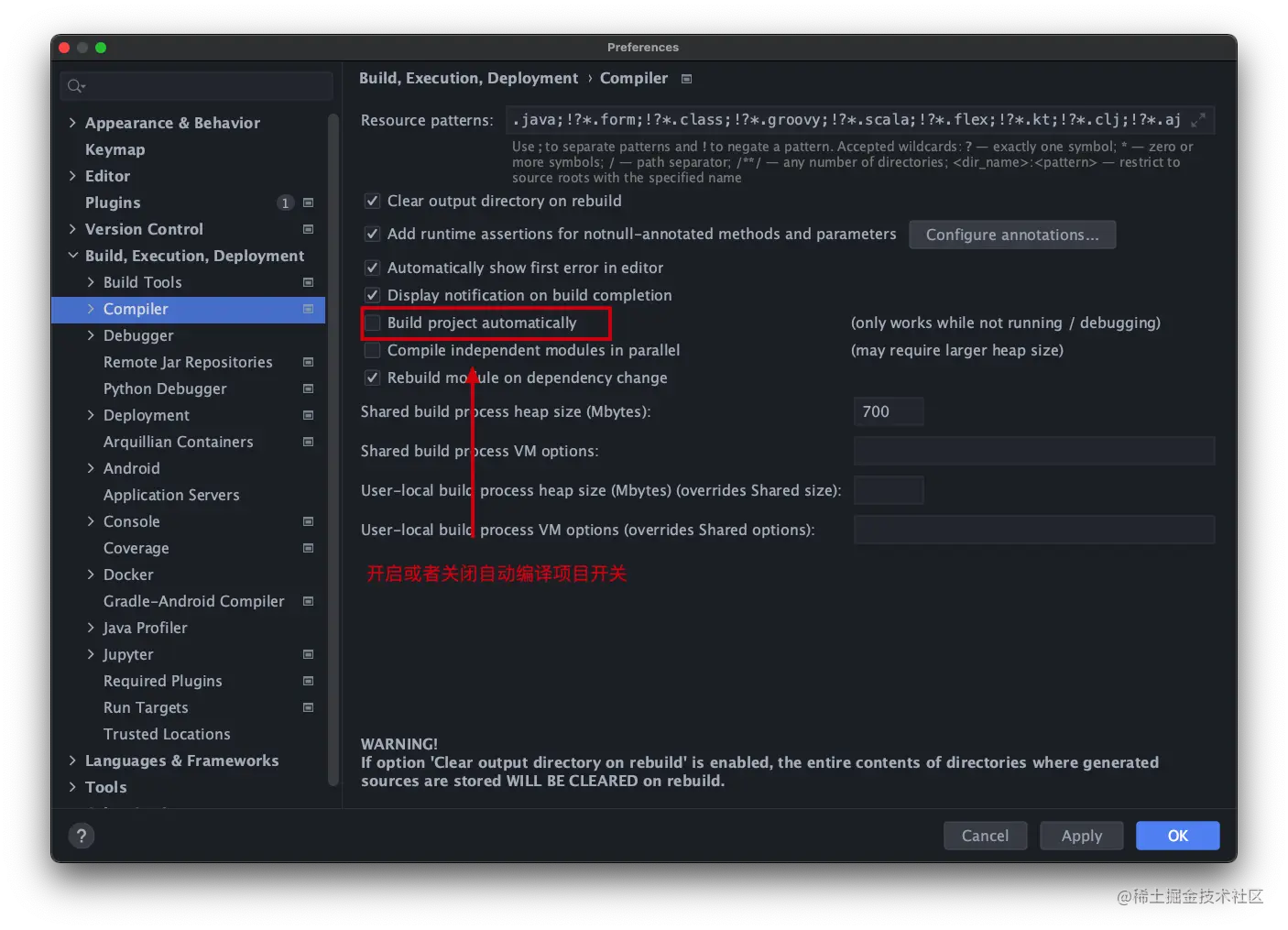1288x930 pixels.
Task: Expand the Resource patterns field with arrows icon
Action: pyautogui.click(x=1198, y=120)
